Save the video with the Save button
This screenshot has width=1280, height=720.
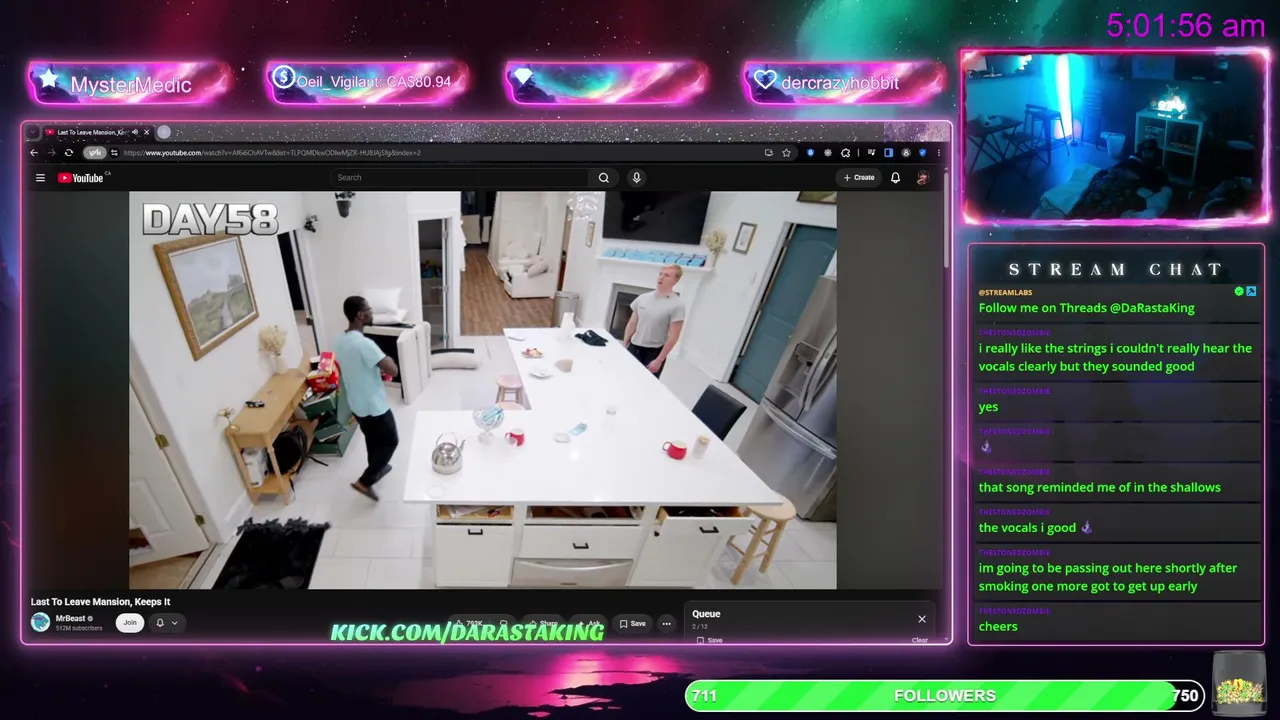pos(632,624)
